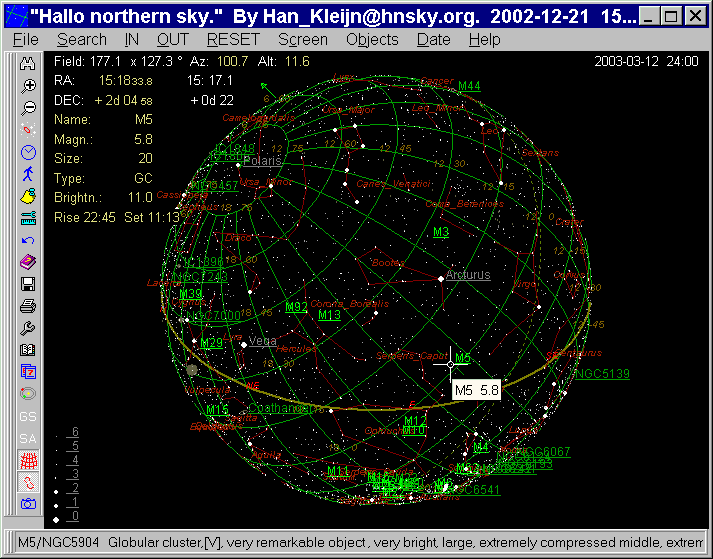
Task: Click the yellow bell icon
Action: pos(28,196)
